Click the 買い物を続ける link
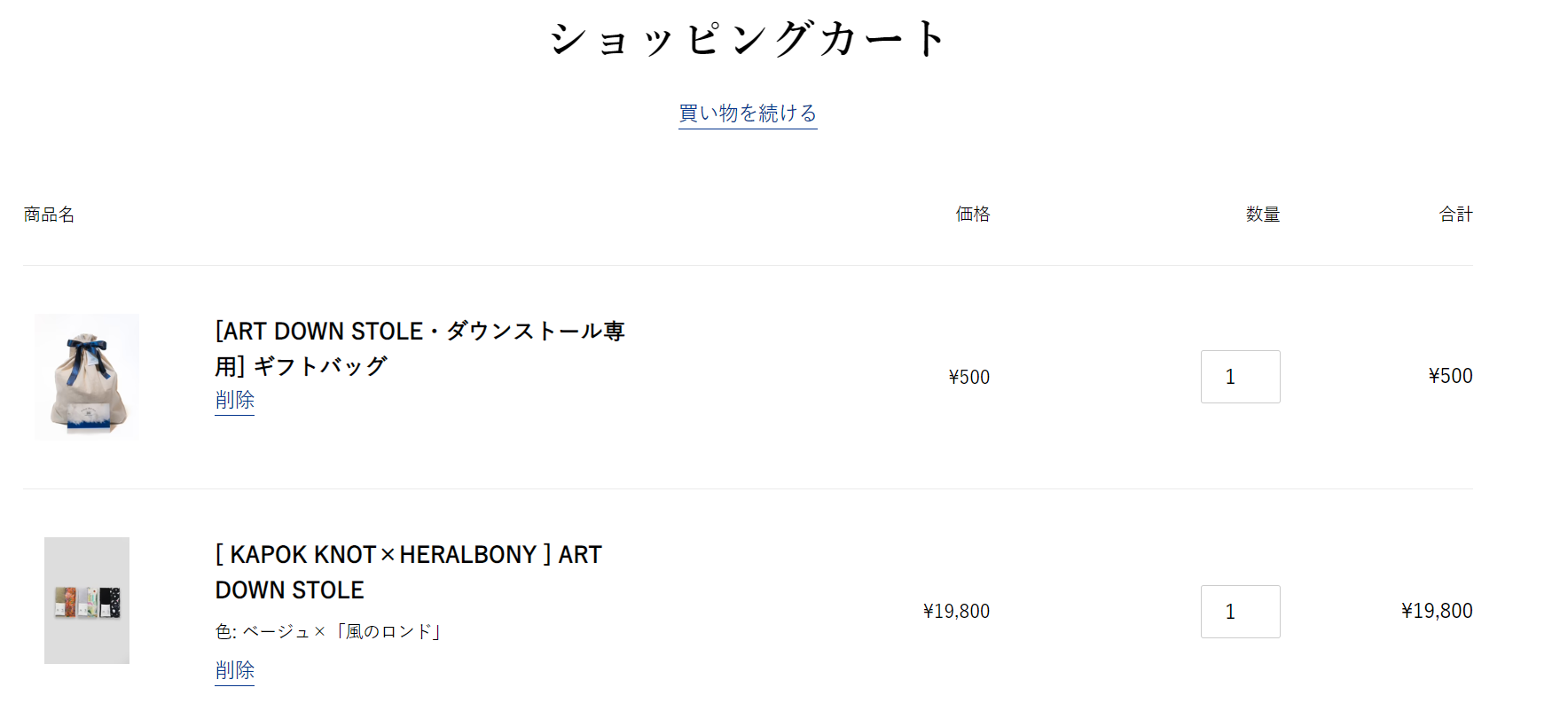Image resolution: width=1568 pixels, height=711 pixels. 748,113
